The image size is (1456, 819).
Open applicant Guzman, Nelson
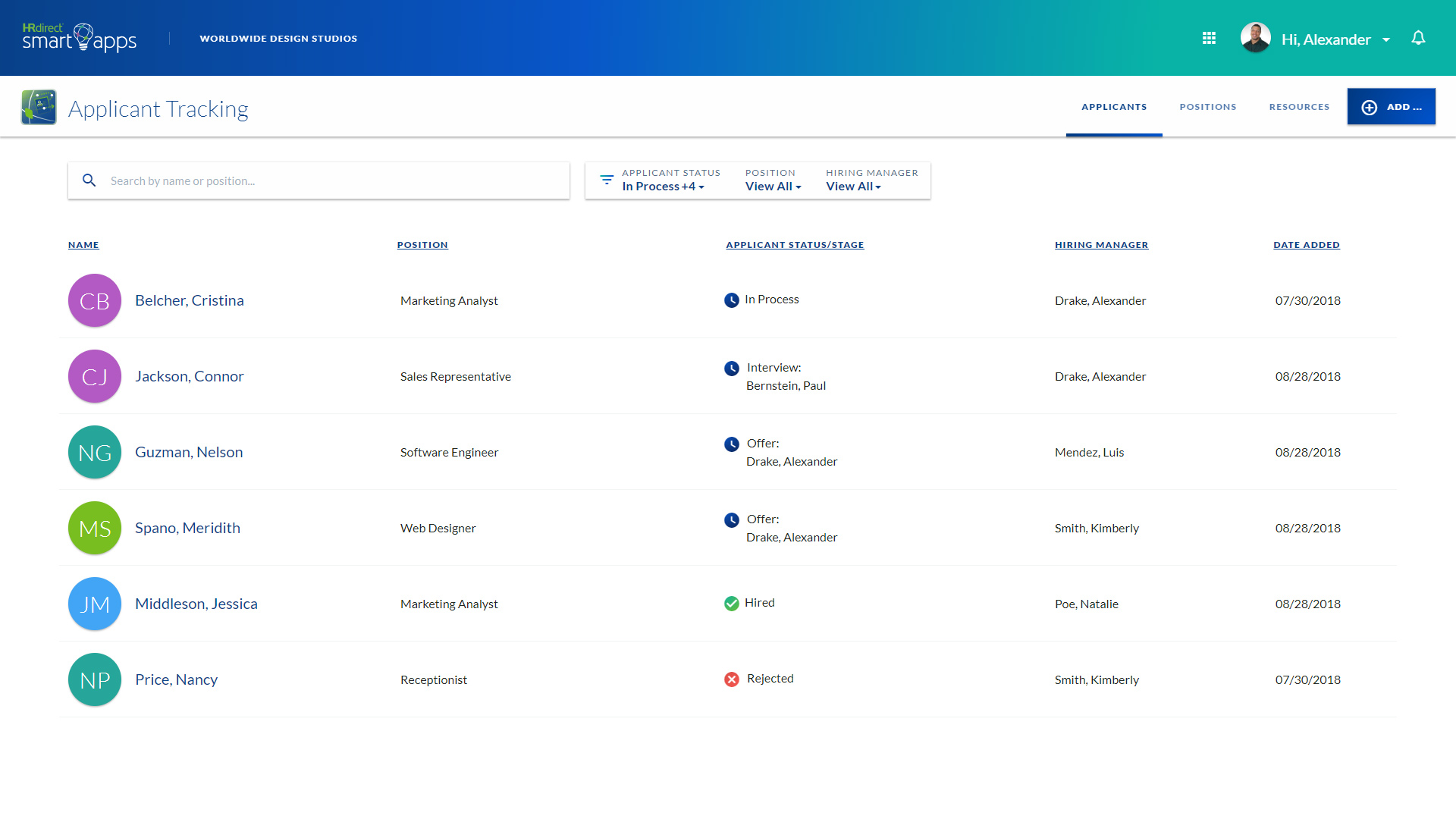189,451
